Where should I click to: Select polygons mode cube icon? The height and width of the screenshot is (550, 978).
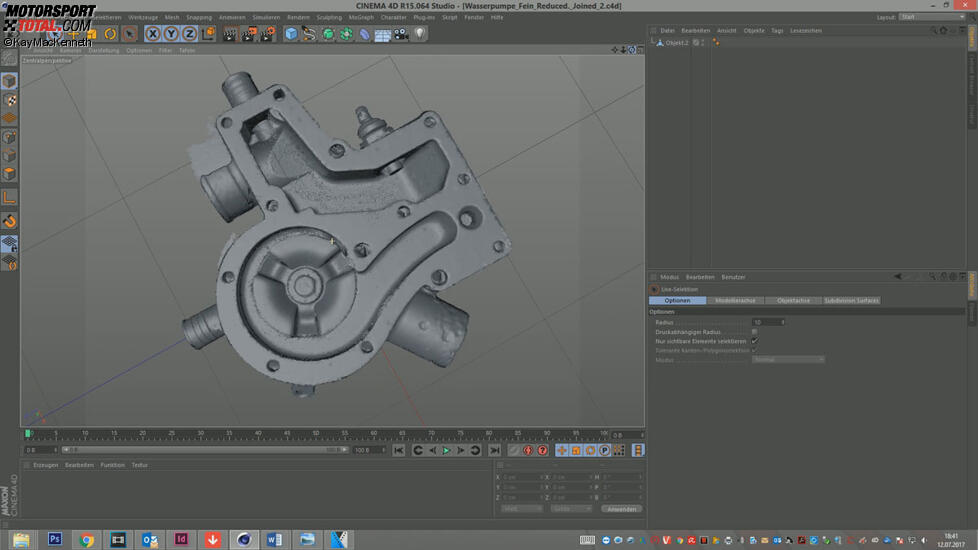[9, 174]
